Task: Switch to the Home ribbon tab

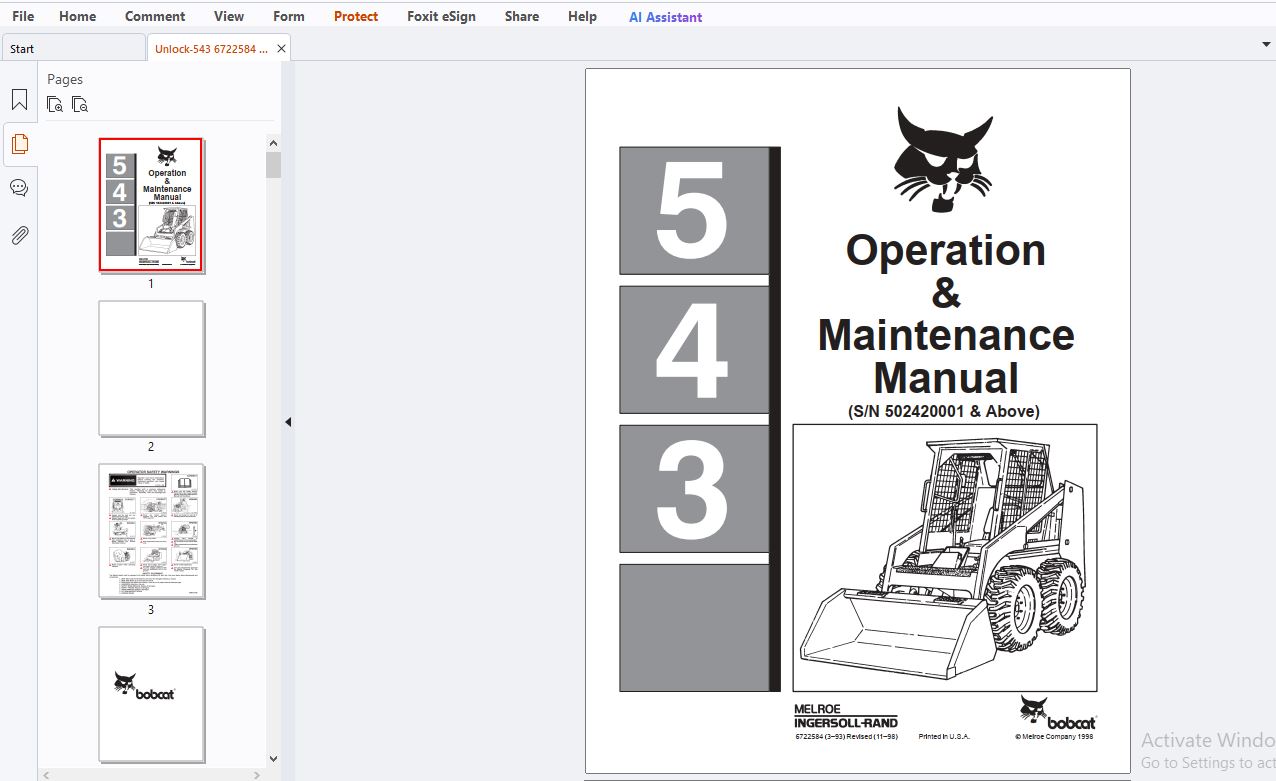Action: pyautogui.click(x=77, y=16)
